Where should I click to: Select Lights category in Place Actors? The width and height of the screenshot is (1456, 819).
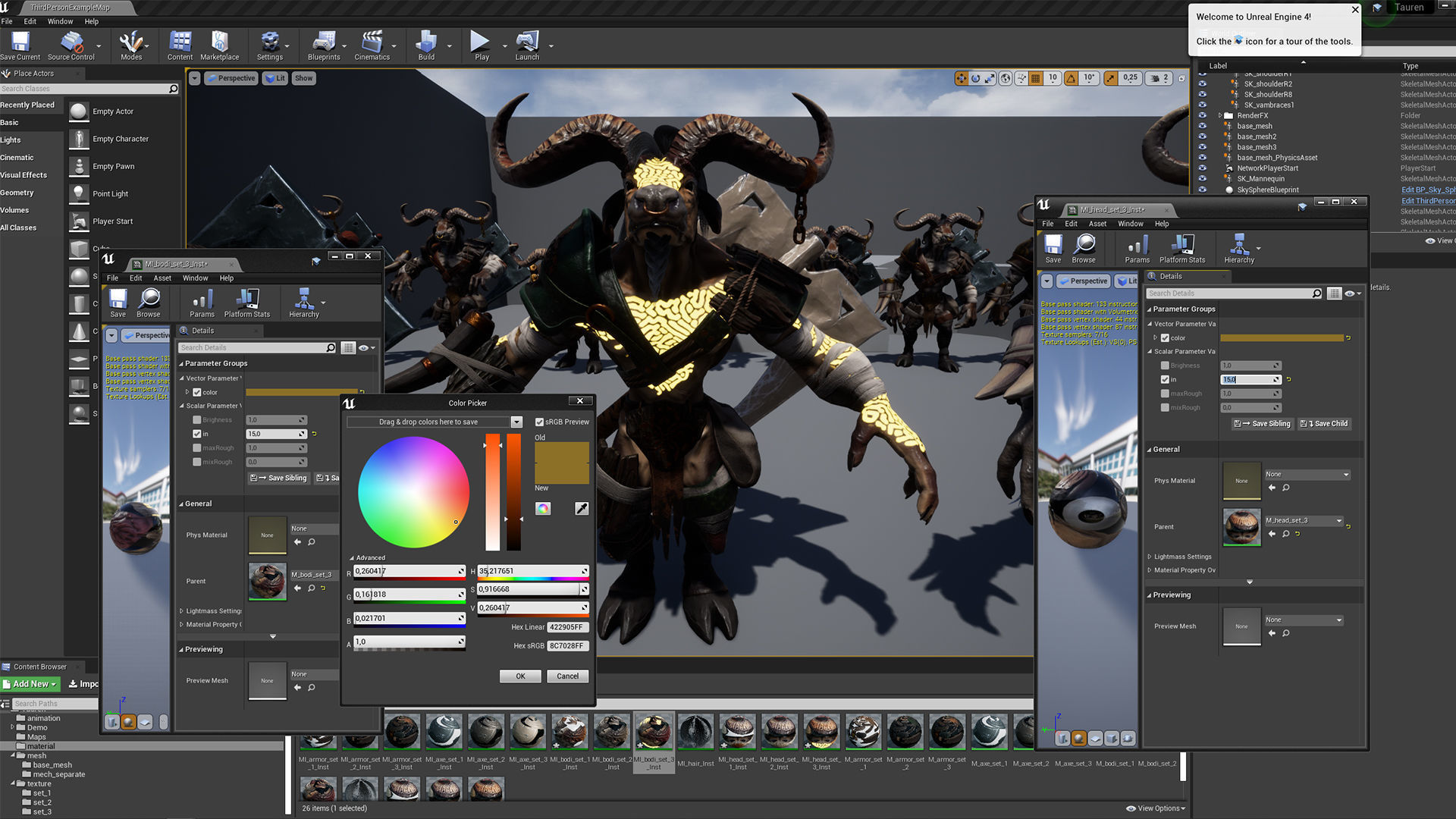pyautogui.click(x=11, y=140)
